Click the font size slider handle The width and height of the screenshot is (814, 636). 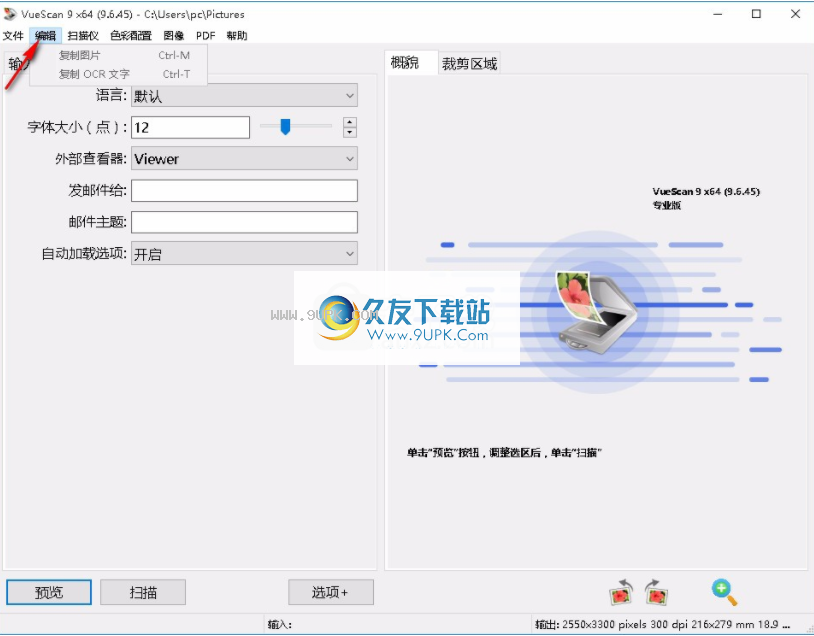285,126
